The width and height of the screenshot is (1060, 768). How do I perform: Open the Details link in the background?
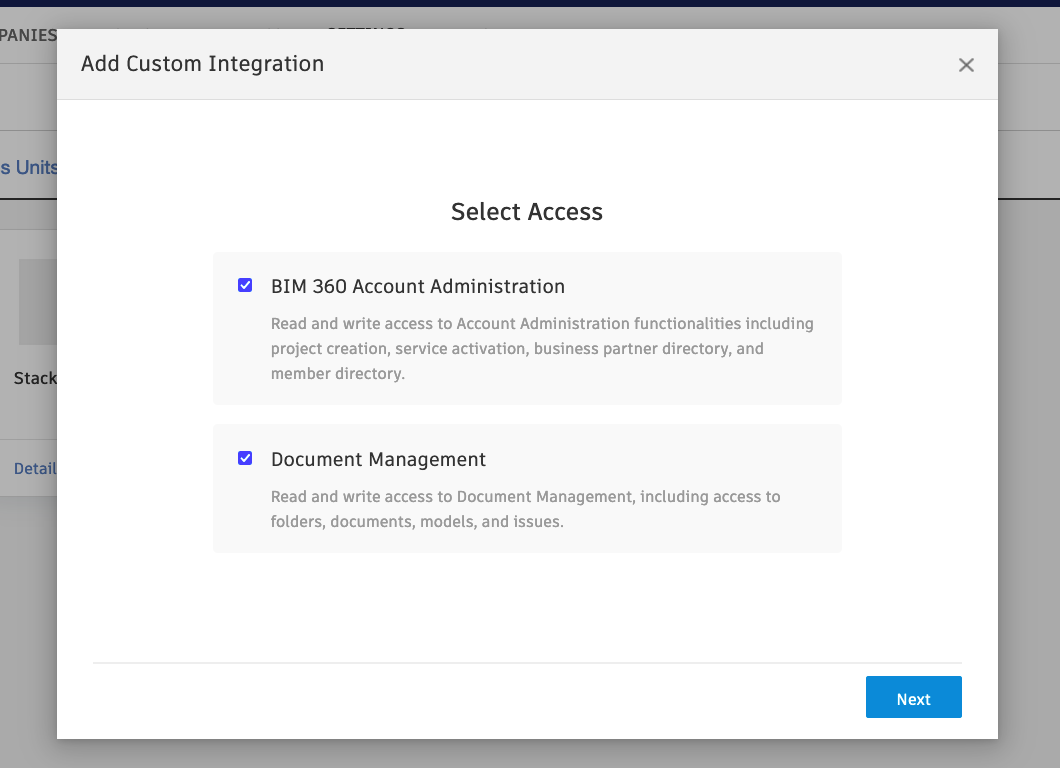coord(33,468)
